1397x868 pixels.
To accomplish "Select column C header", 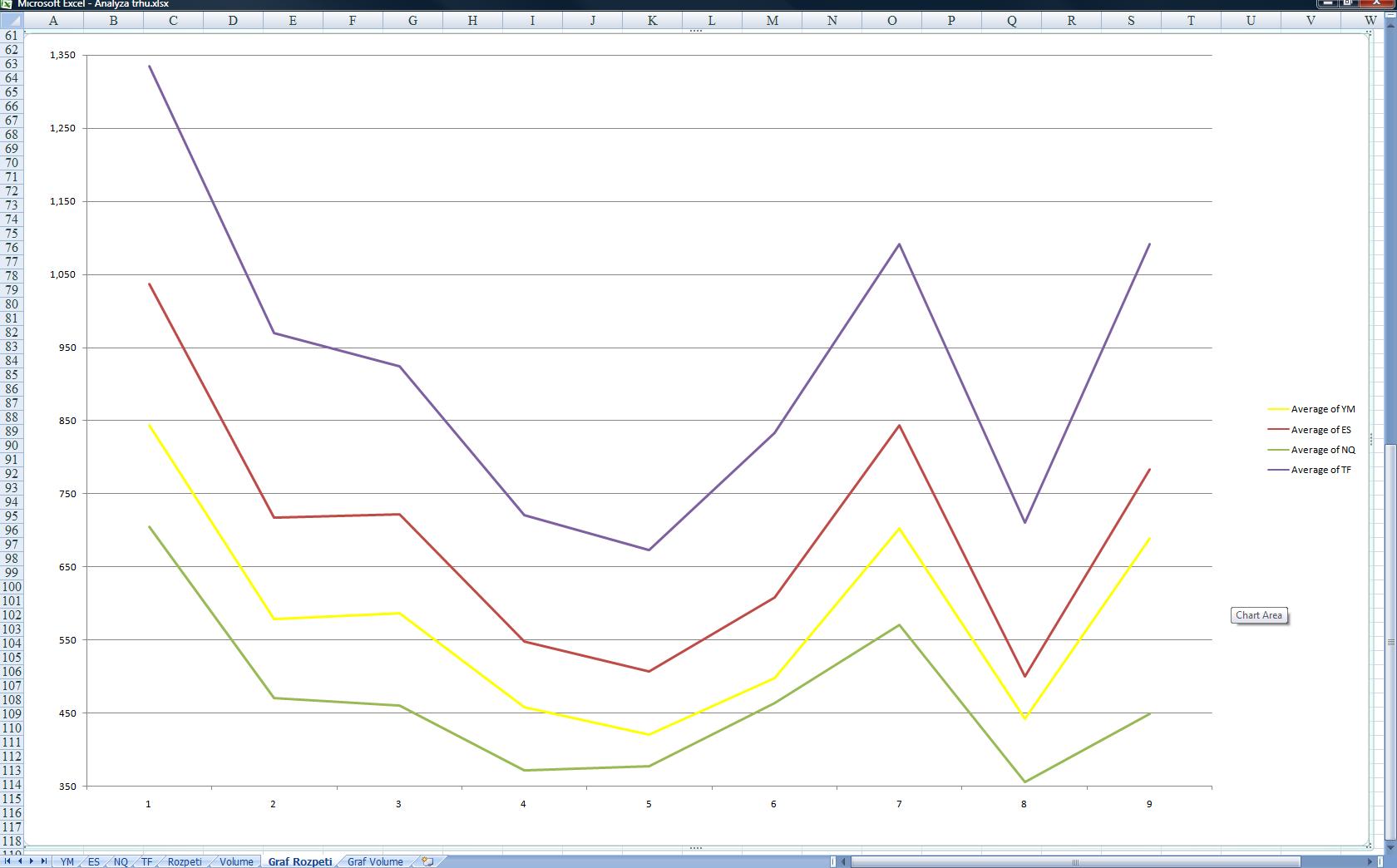I will pos(173,20).
